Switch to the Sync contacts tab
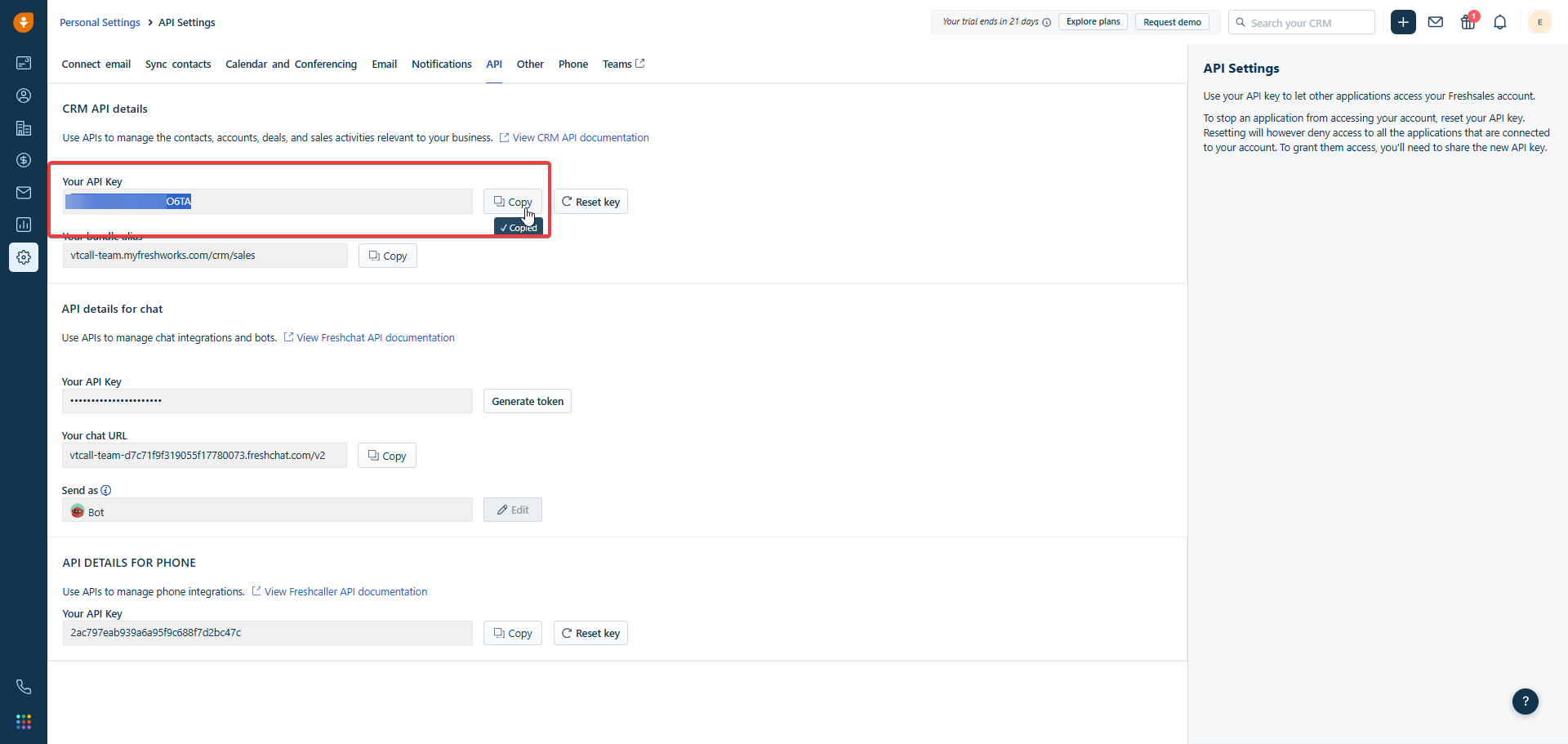This screenshot has width=1568, height=744. (178, 64)
